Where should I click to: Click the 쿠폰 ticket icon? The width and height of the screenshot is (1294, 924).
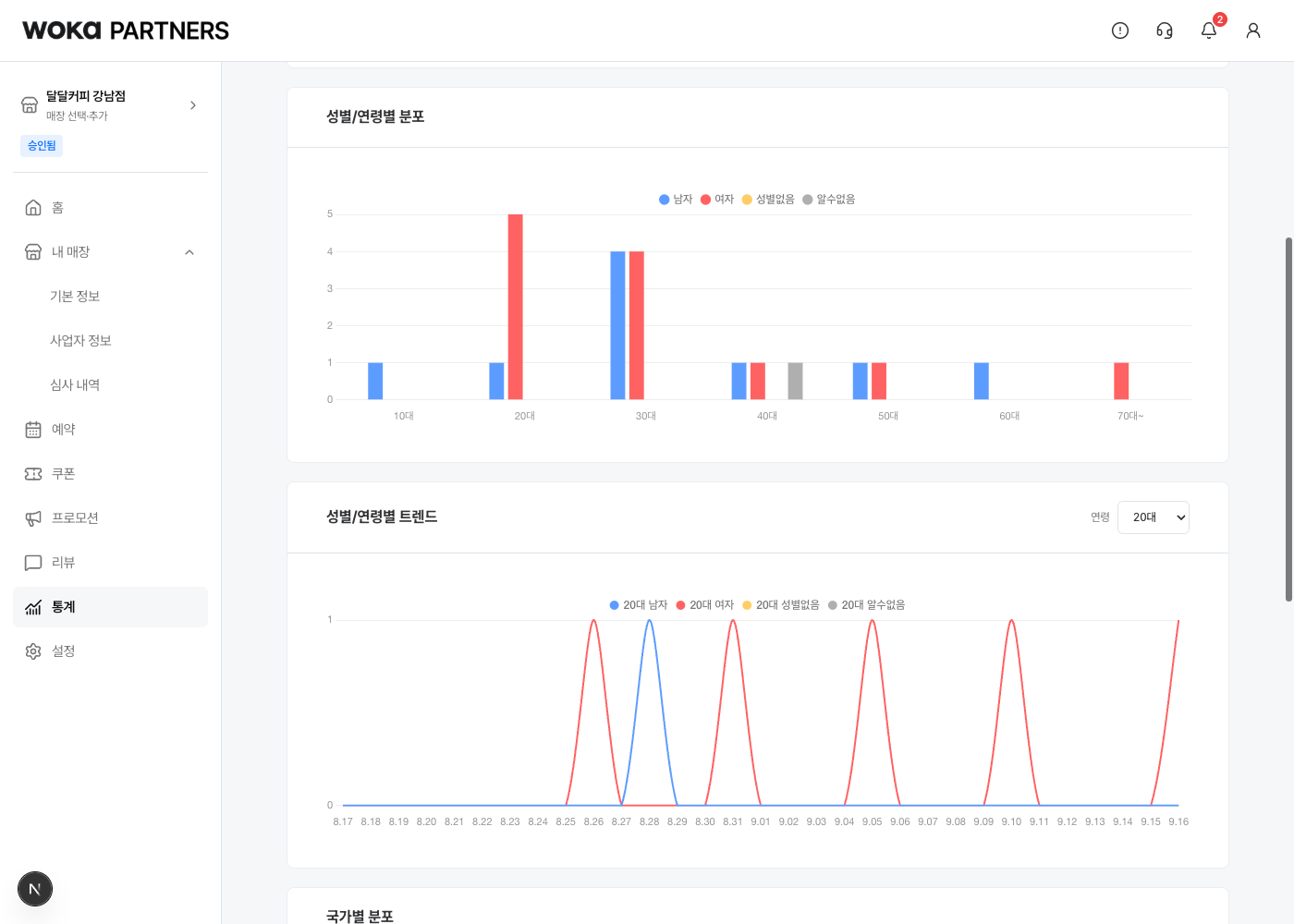(33, 474)
